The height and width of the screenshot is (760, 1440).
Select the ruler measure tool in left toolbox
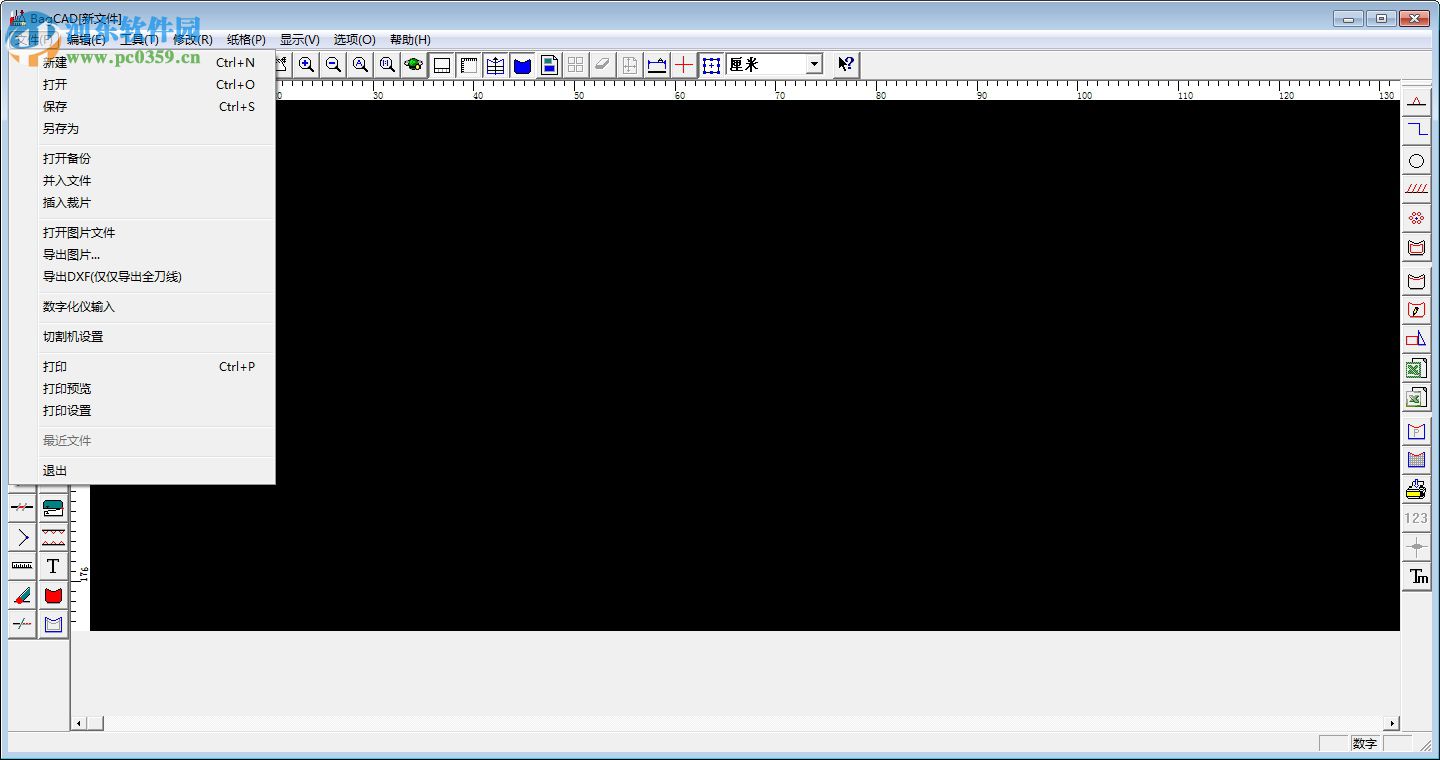pyautogui.click(x=22, y=566)
